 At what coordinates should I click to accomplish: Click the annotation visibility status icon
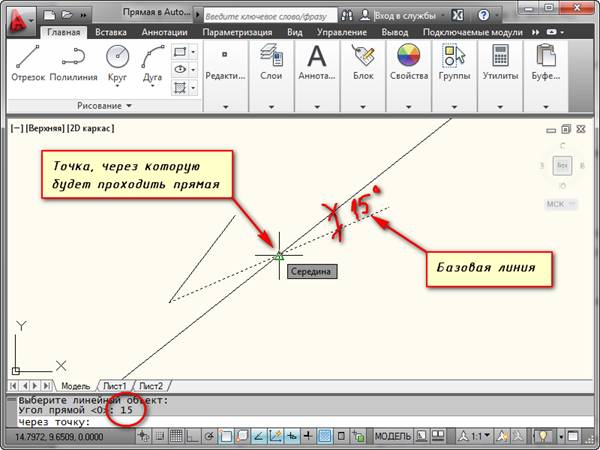click(x=502, y=436)
